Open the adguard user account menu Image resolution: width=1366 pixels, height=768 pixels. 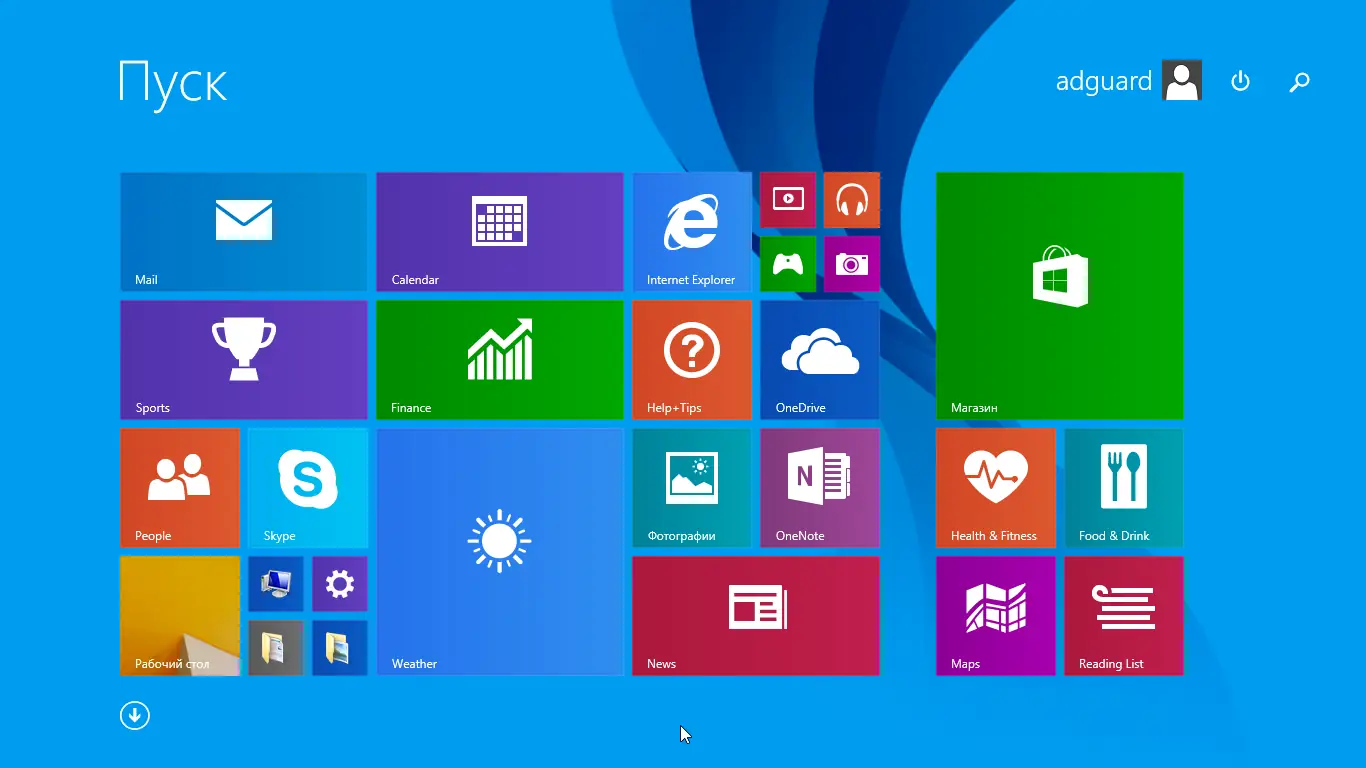1129,81
